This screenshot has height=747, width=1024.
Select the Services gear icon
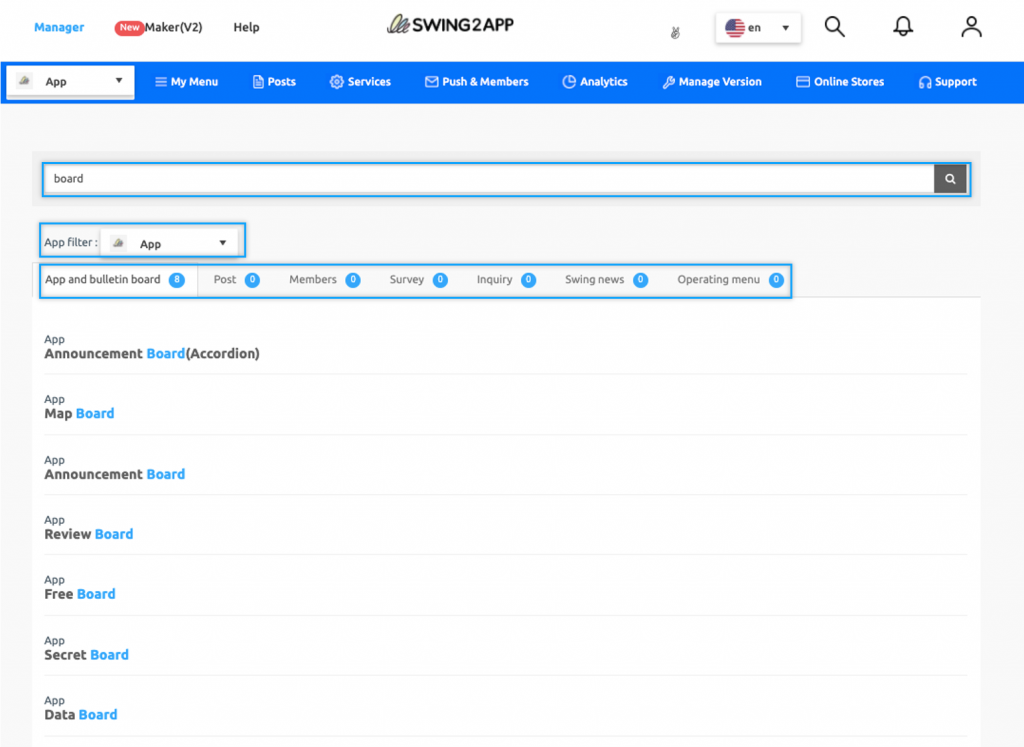(337, 82)
